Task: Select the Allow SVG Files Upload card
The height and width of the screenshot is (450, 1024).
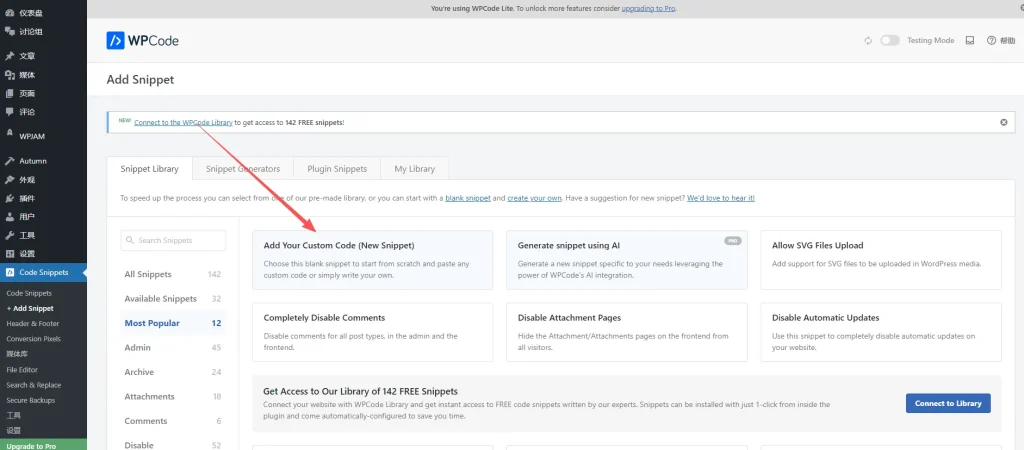Action: pos(880,260)
